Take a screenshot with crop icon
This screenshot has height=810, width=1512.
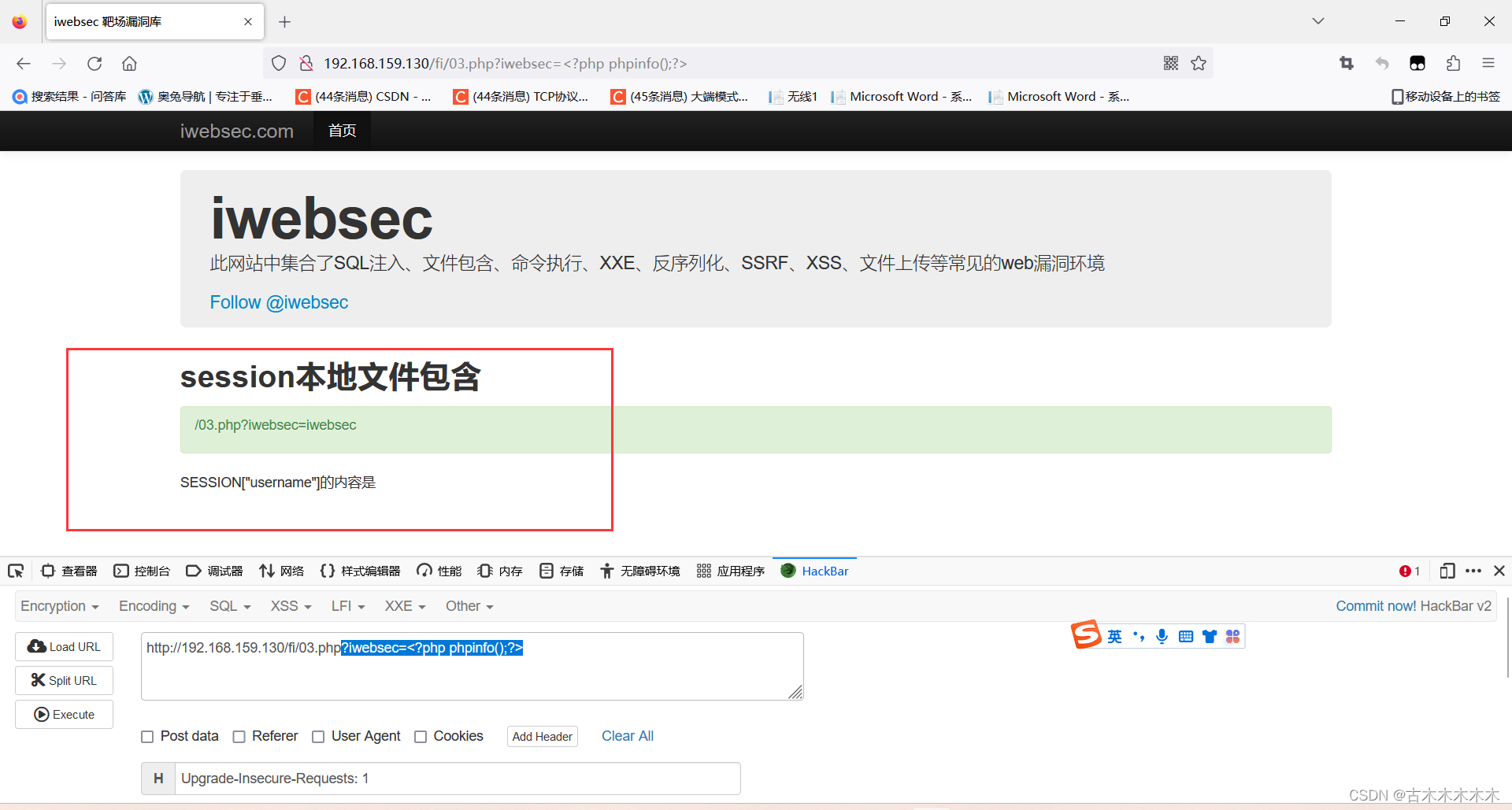[1347, 64]
